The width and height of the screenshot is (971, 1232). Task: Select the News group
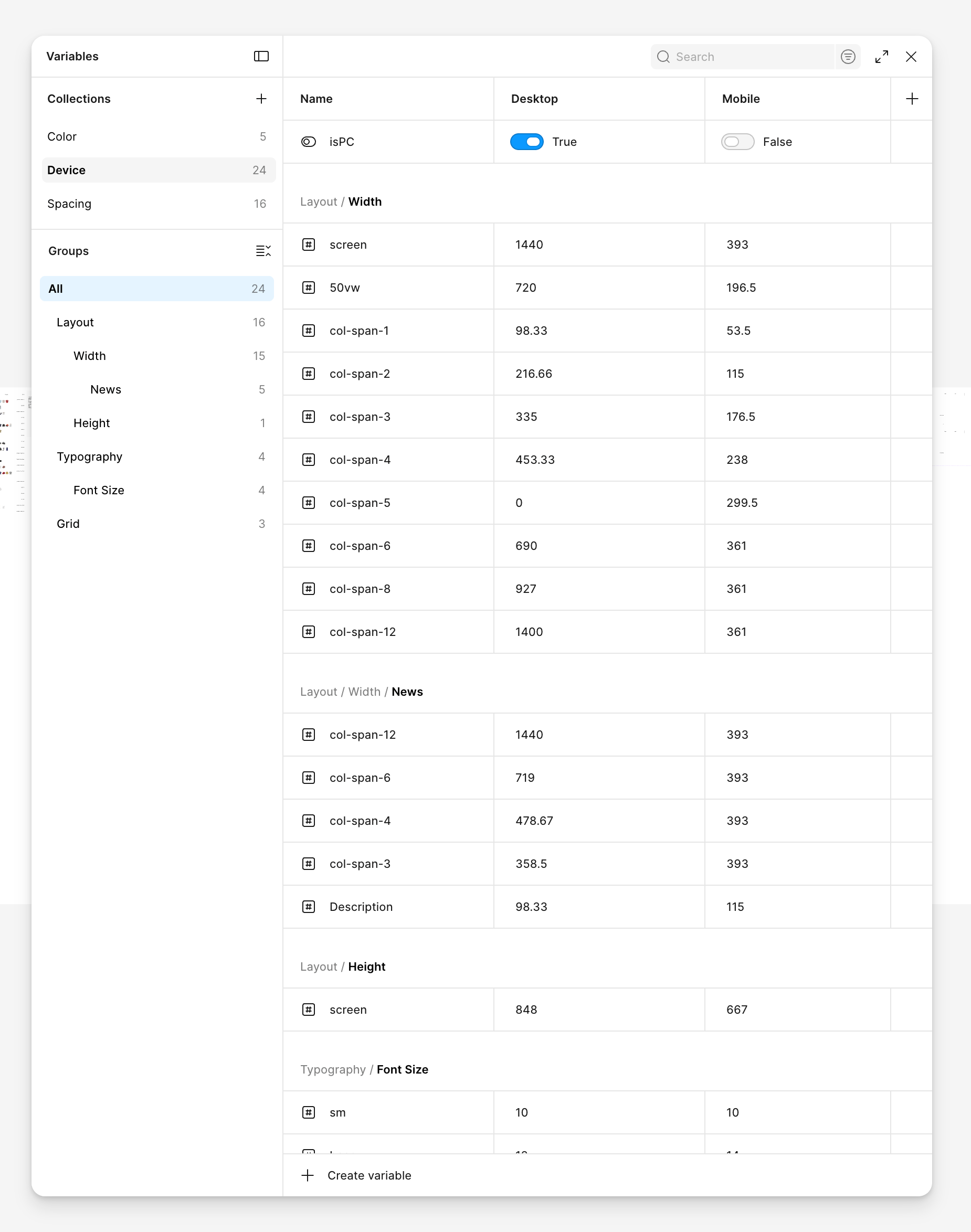click(157, 389)
